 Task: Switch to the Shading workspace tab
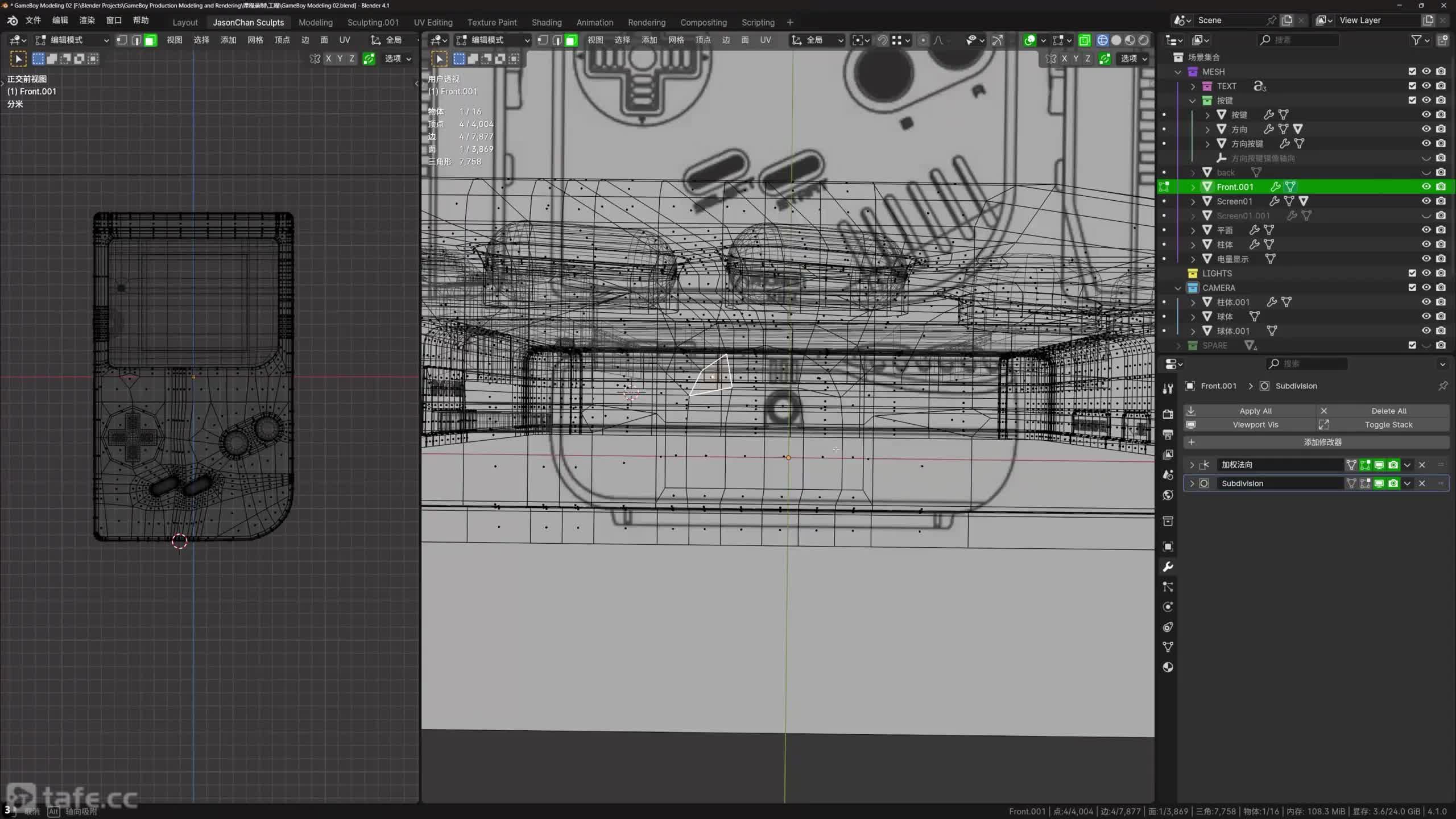(x=547, y=22)
